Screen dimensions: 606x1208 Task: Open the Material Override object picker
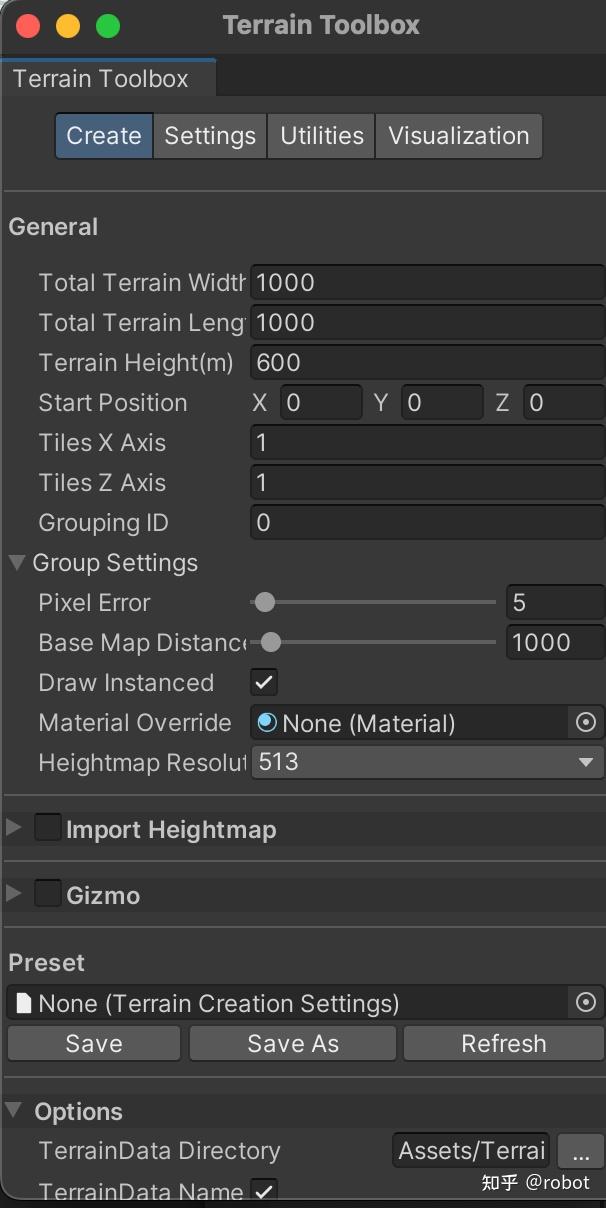tap(586, 722)
